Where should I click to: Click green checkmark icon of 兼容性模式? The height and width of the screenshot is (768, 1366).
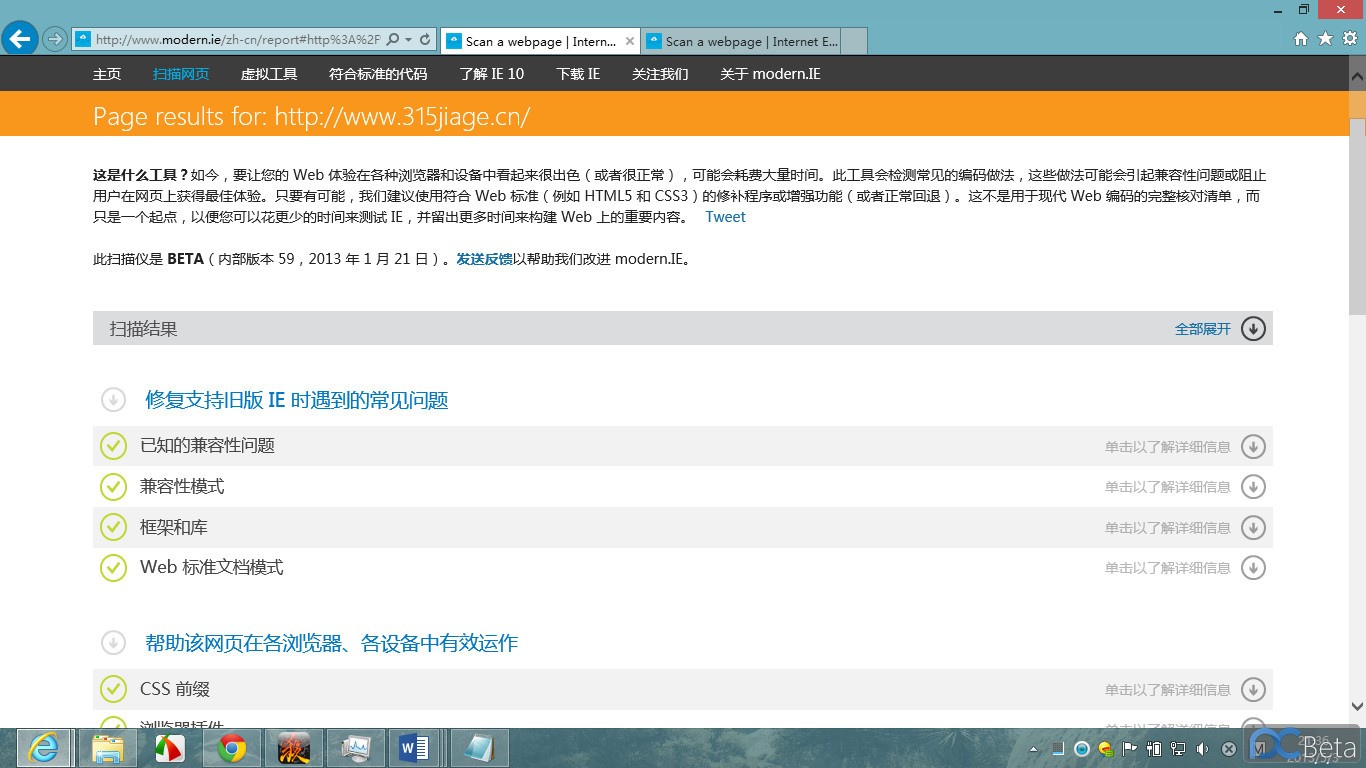pyautogui.click(x=113, y=487)
